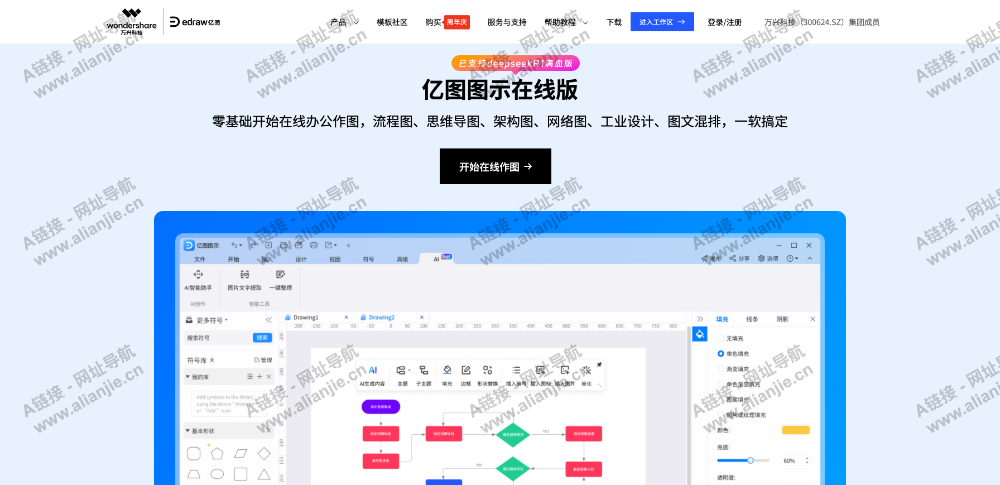
Task: Pin the floating toolbar
Action: click(x=599, y=365)
